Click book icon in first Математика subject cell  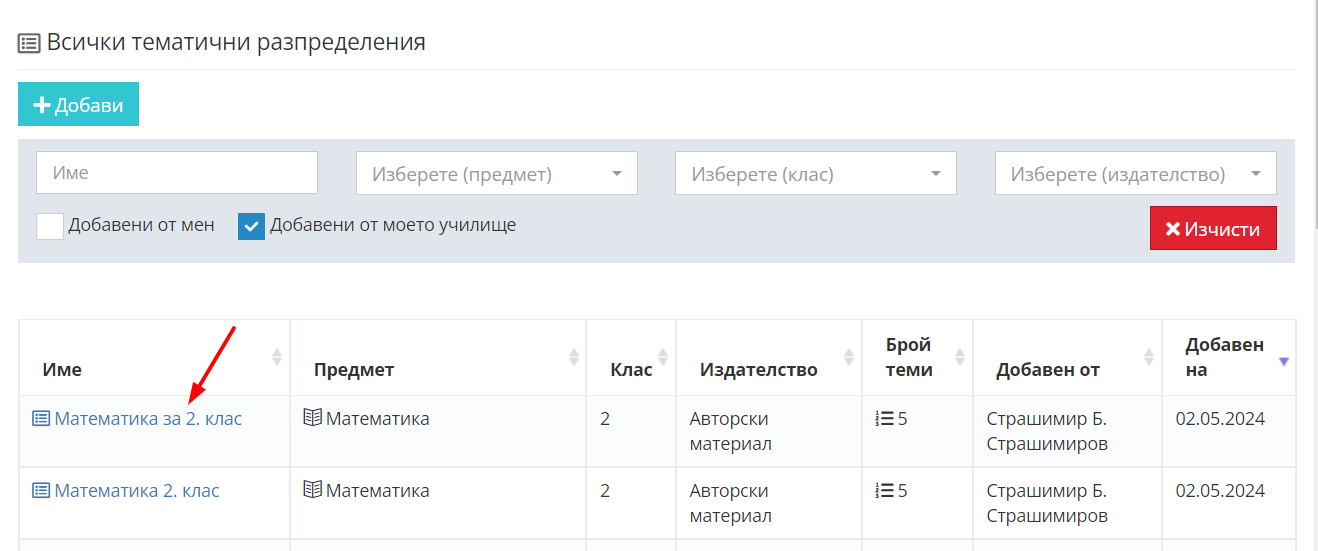tap(313, 418)
